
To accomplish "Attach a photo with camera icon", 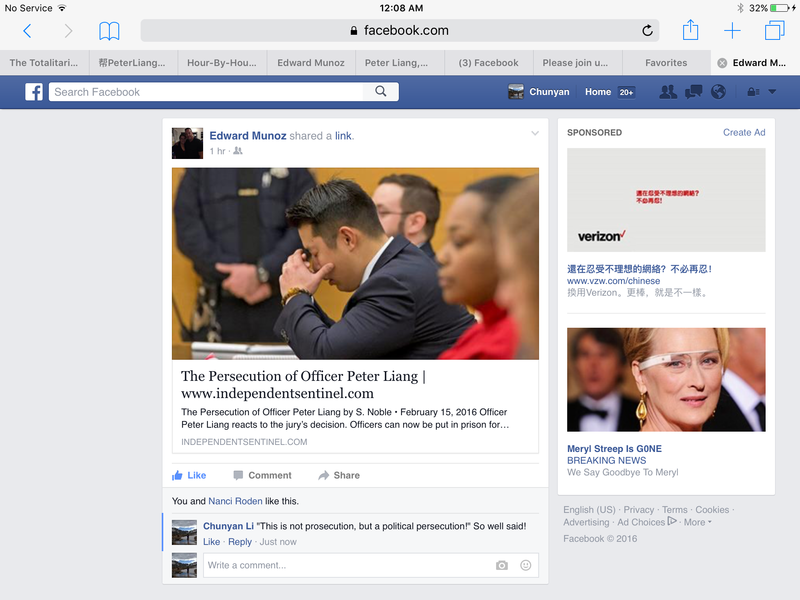I will pyautogui.click(x=502, y=565).
